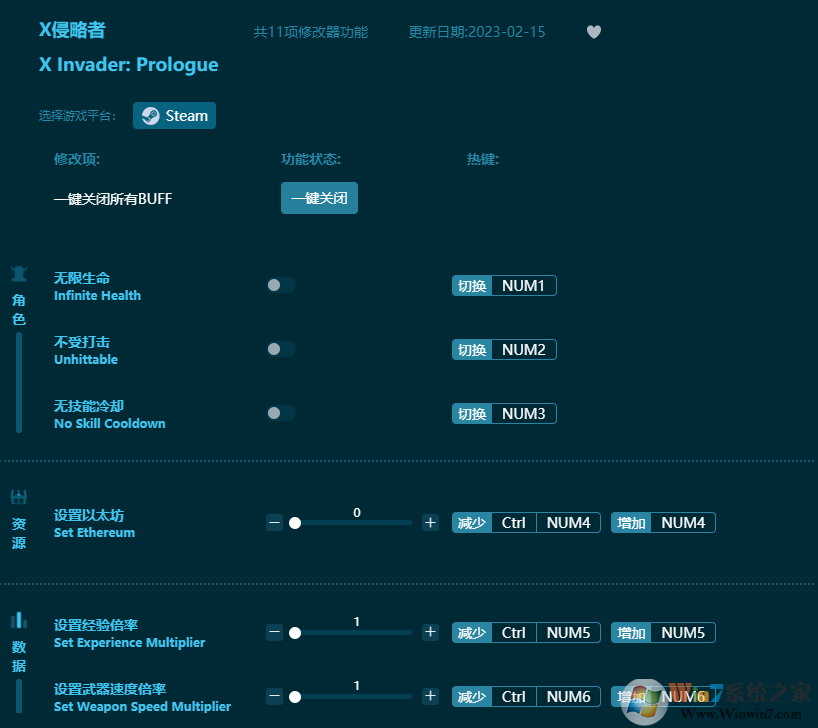Click plus icon for Weapon Speed Multiplier
Image resolution: width=818 pixels, height=728 pixels.
pos(430,696)
